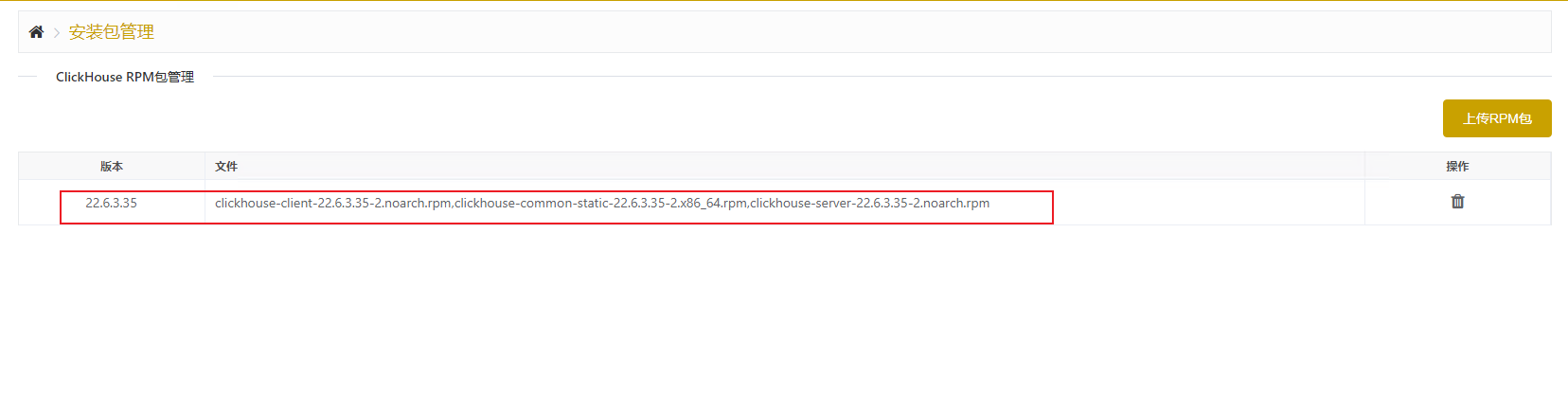
Task: Click the 版本 column header
Action: click(x=112, y=167)
